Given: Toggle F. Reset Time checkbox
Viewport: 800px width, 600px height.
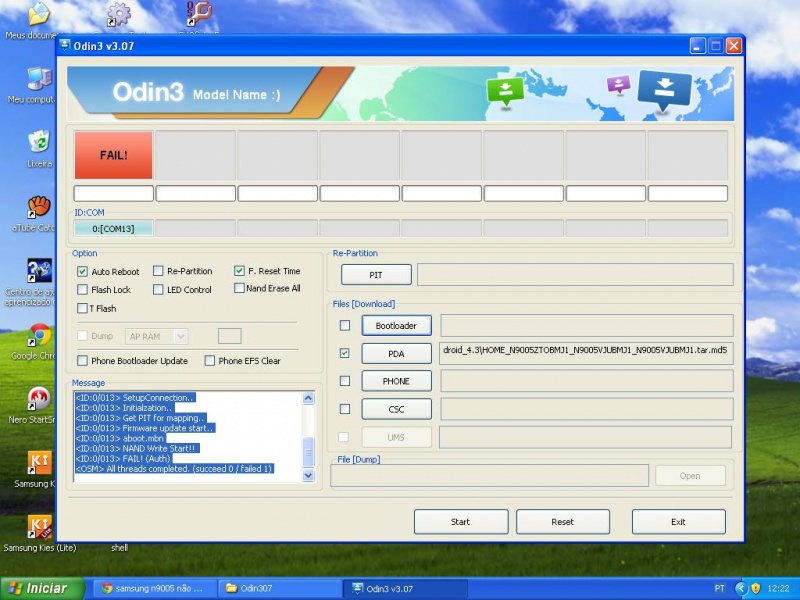Looking at the screenshot, I should 239,271.
